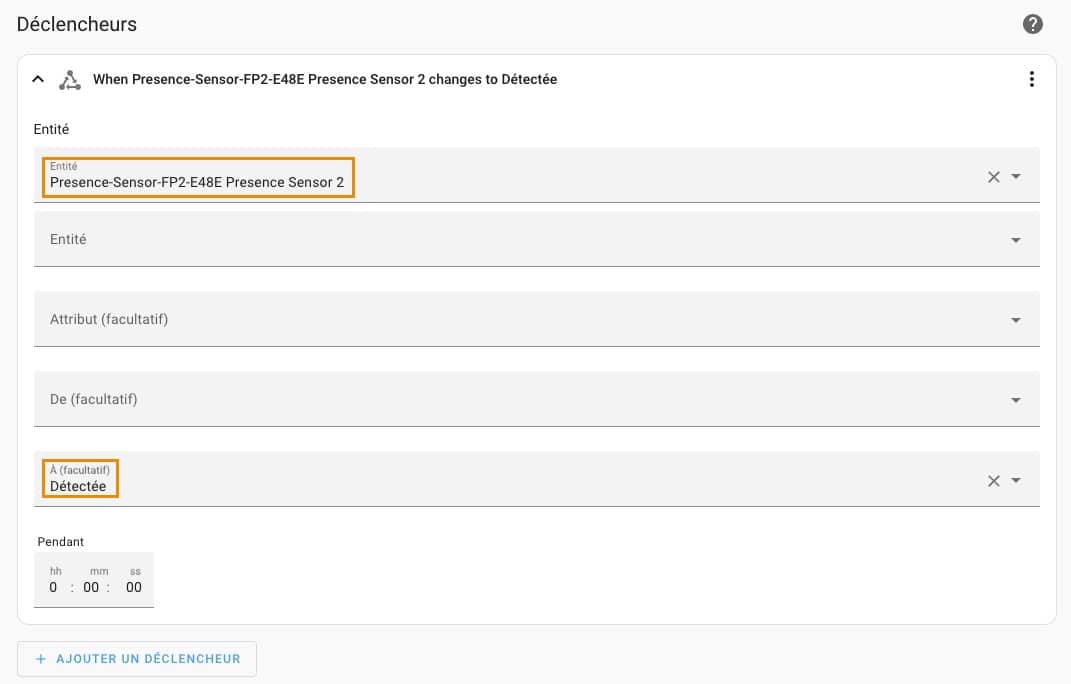Click the hours field under Pendant

click(53, 588)
